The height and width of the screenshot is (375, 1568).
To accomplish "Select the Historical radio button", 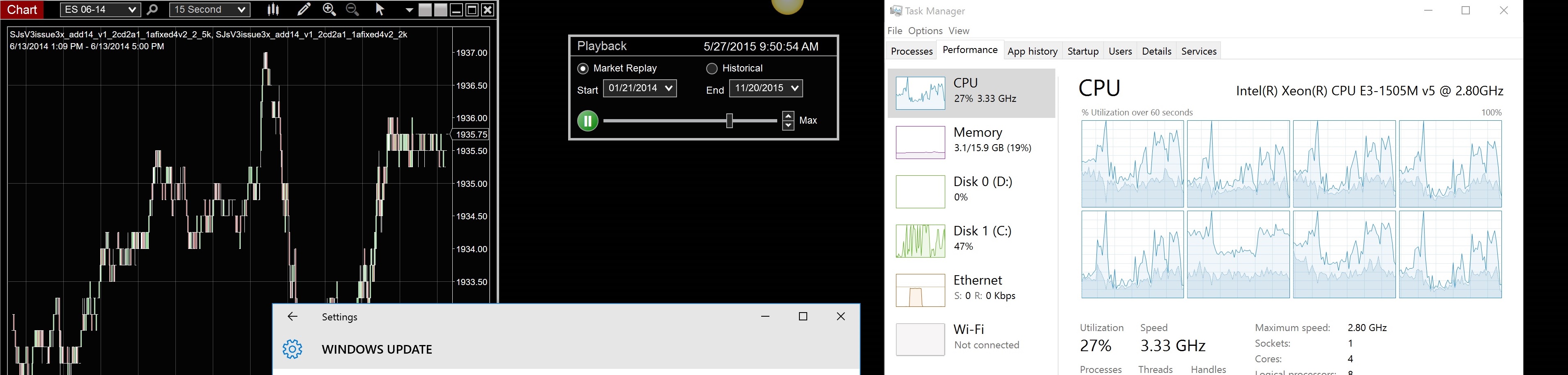I will (x=711, y=68).
